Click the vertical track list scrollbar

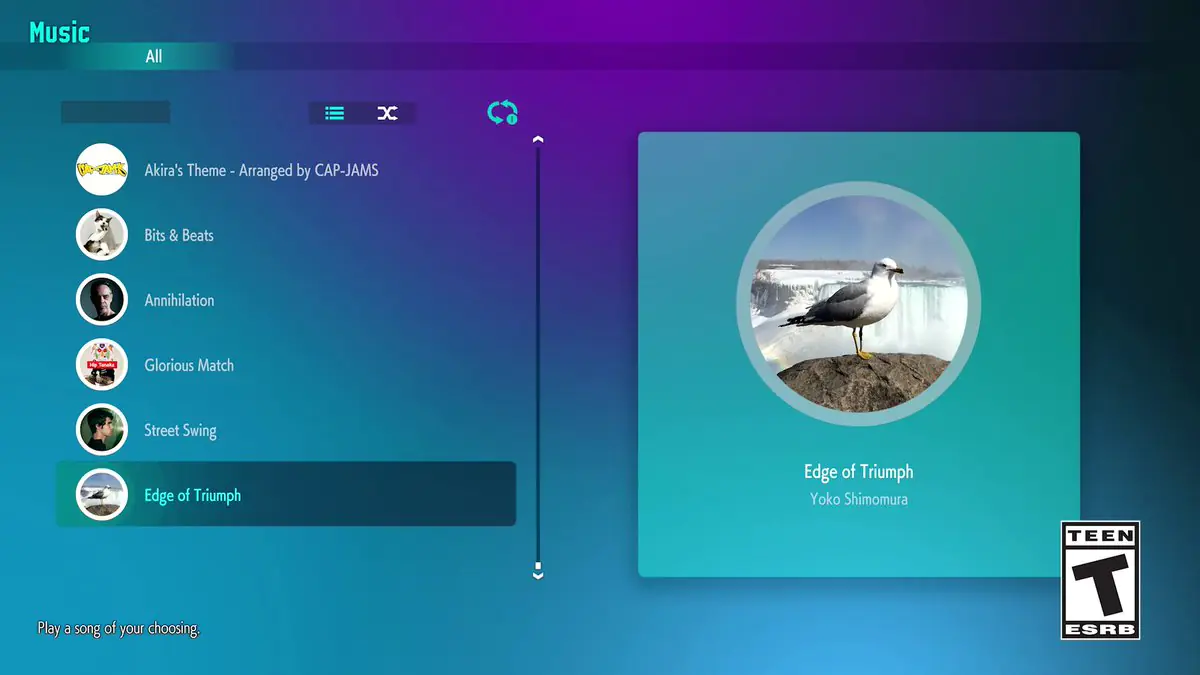click(538, 355)
